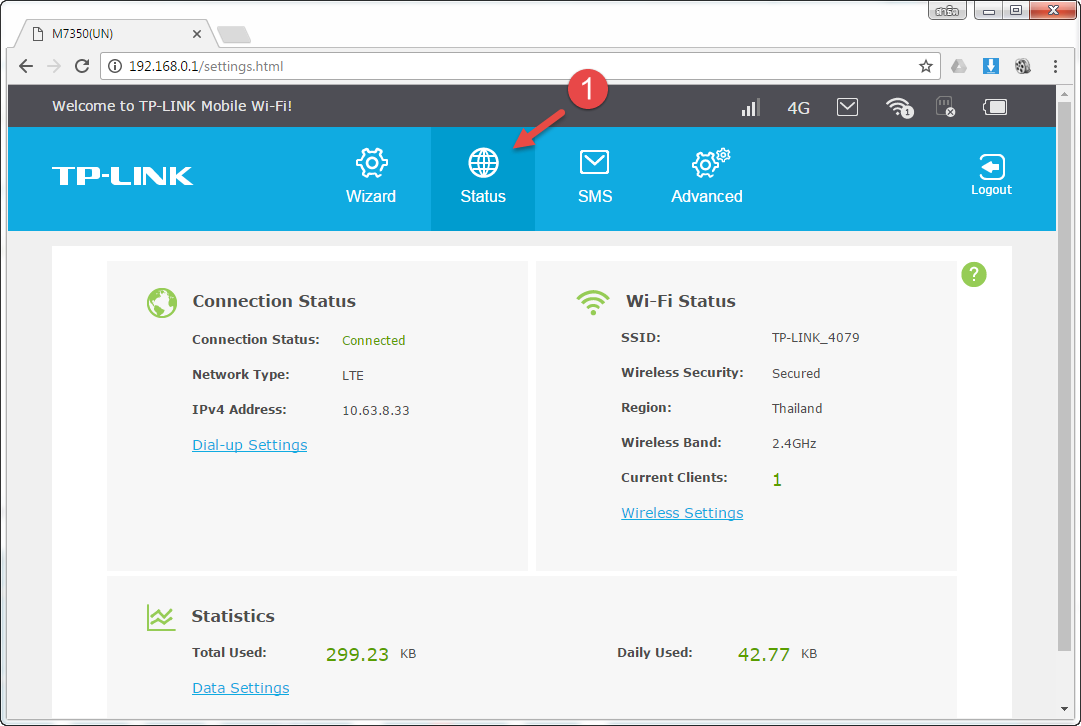Click the film reel extension icon
This screenshot has height=726, width=1081.
click(x=1023, y=66)
